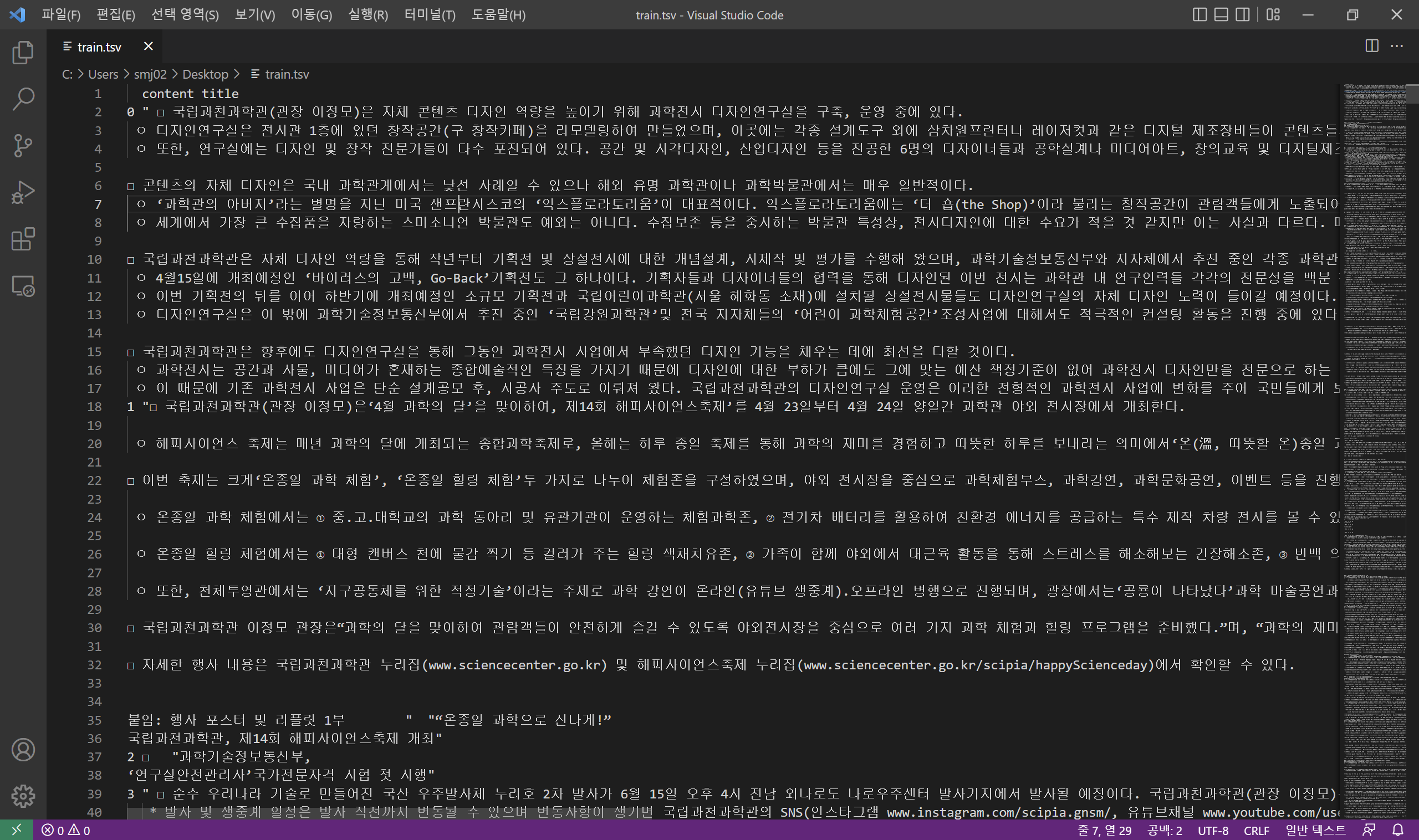Click the Accounts icon
The height and width of the screenshot is (840, 1419).
pos(23,750)
